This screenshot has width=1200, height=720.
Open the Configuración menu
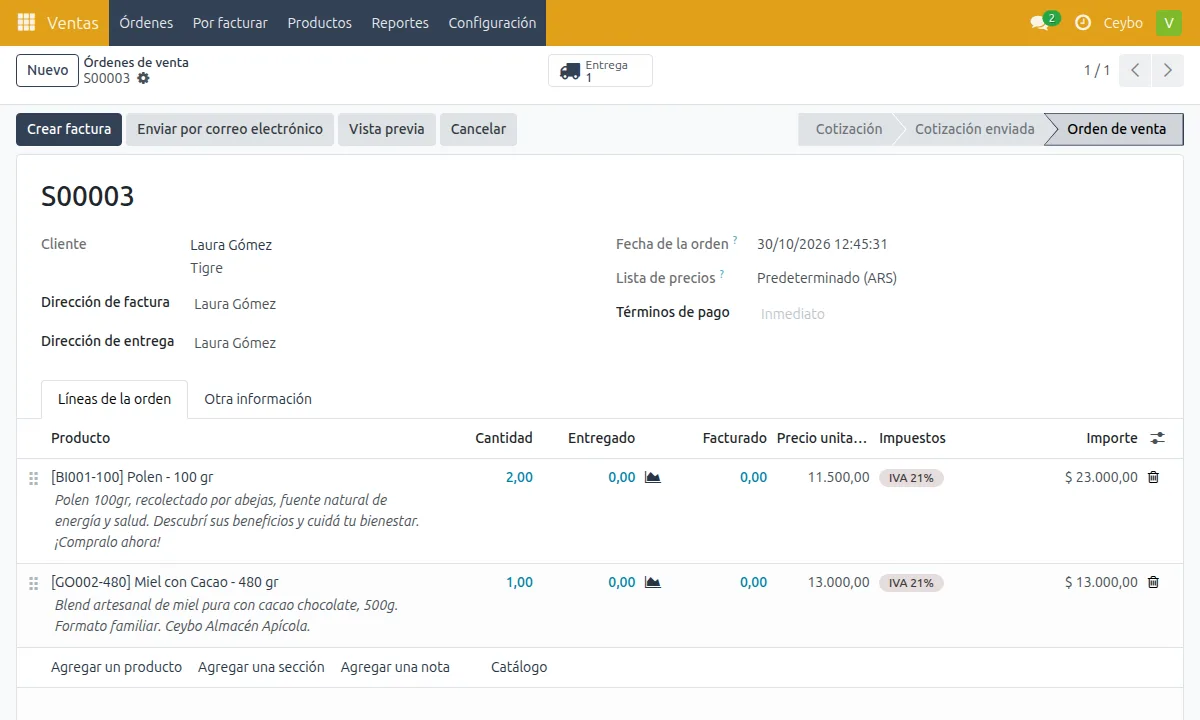pyautogui.click(x=492, y=23)
